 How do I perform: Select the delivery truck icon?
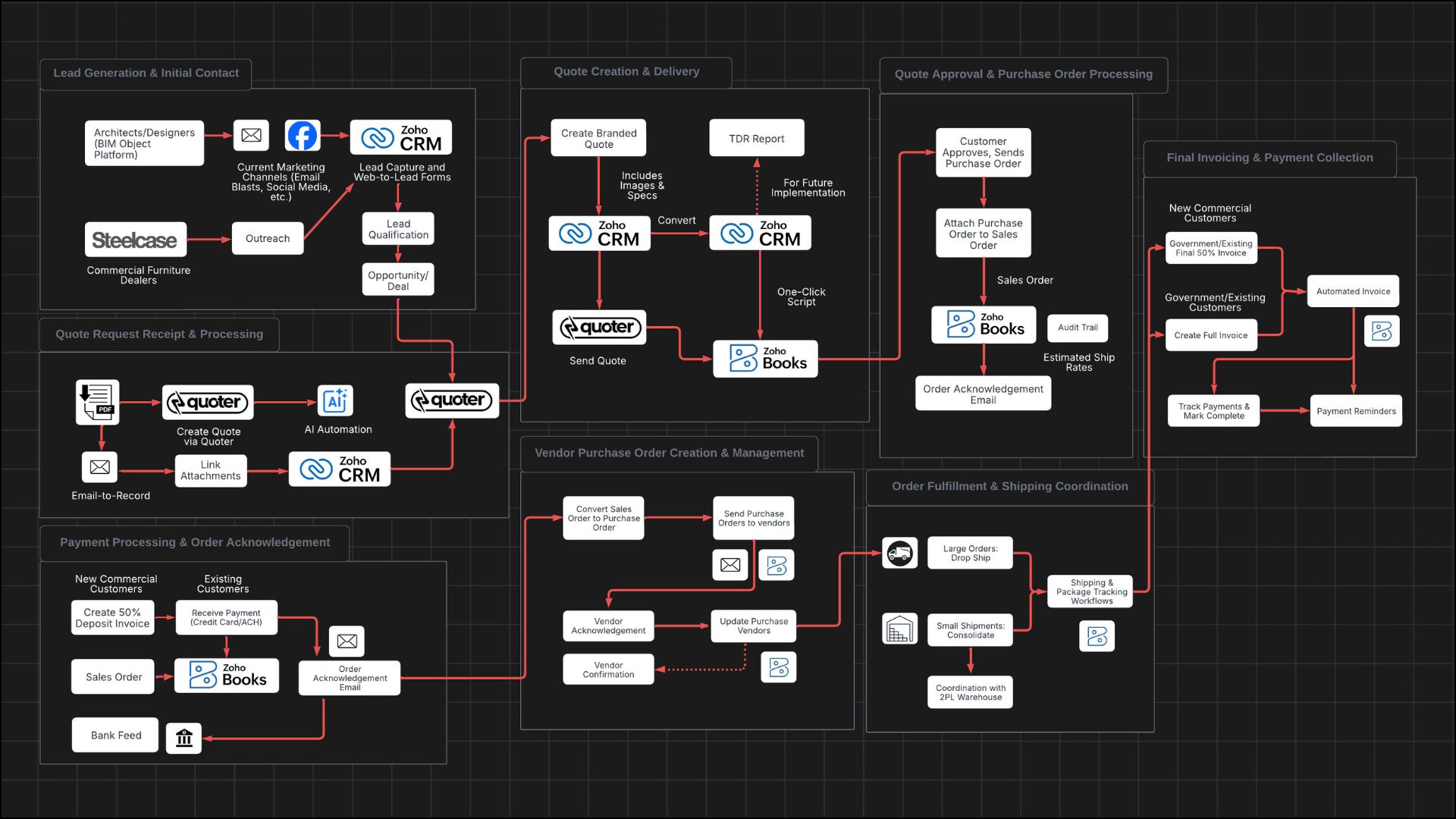899,554
